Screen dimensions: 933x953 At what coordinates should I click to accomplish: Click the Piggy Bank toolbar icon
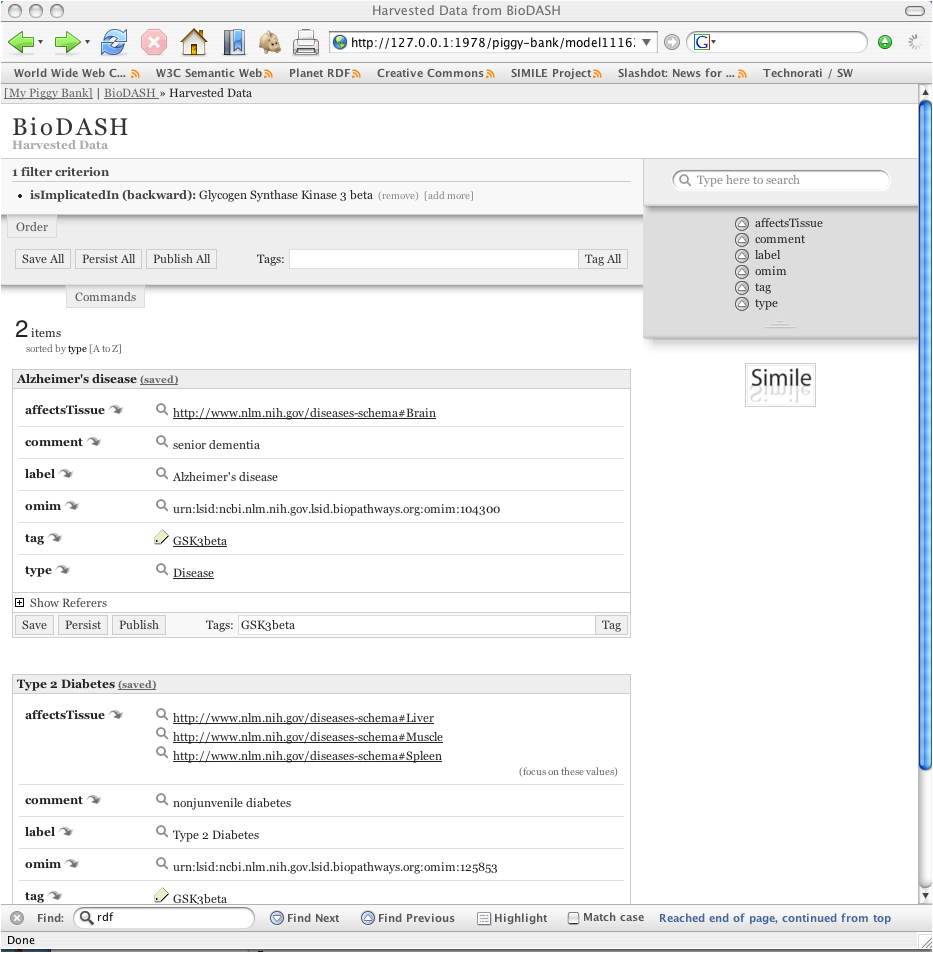coord(269,42)
